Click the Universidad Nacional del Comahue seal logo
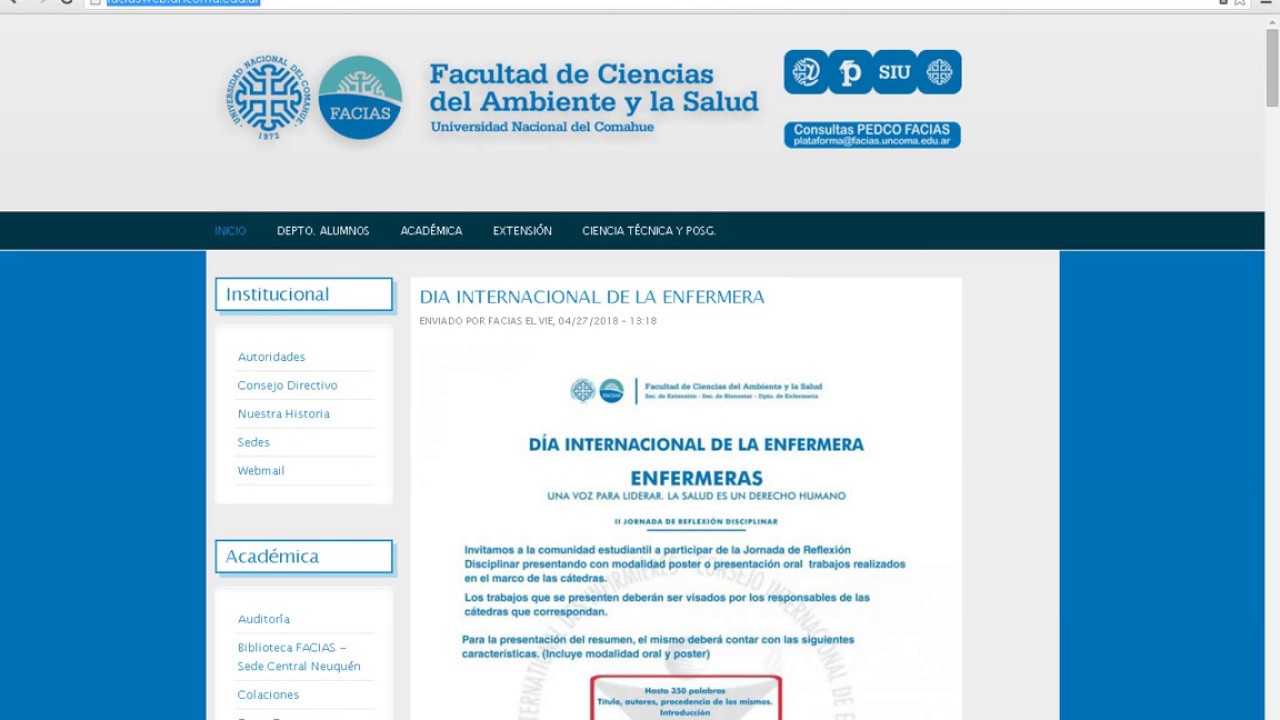 pos(267,97)
